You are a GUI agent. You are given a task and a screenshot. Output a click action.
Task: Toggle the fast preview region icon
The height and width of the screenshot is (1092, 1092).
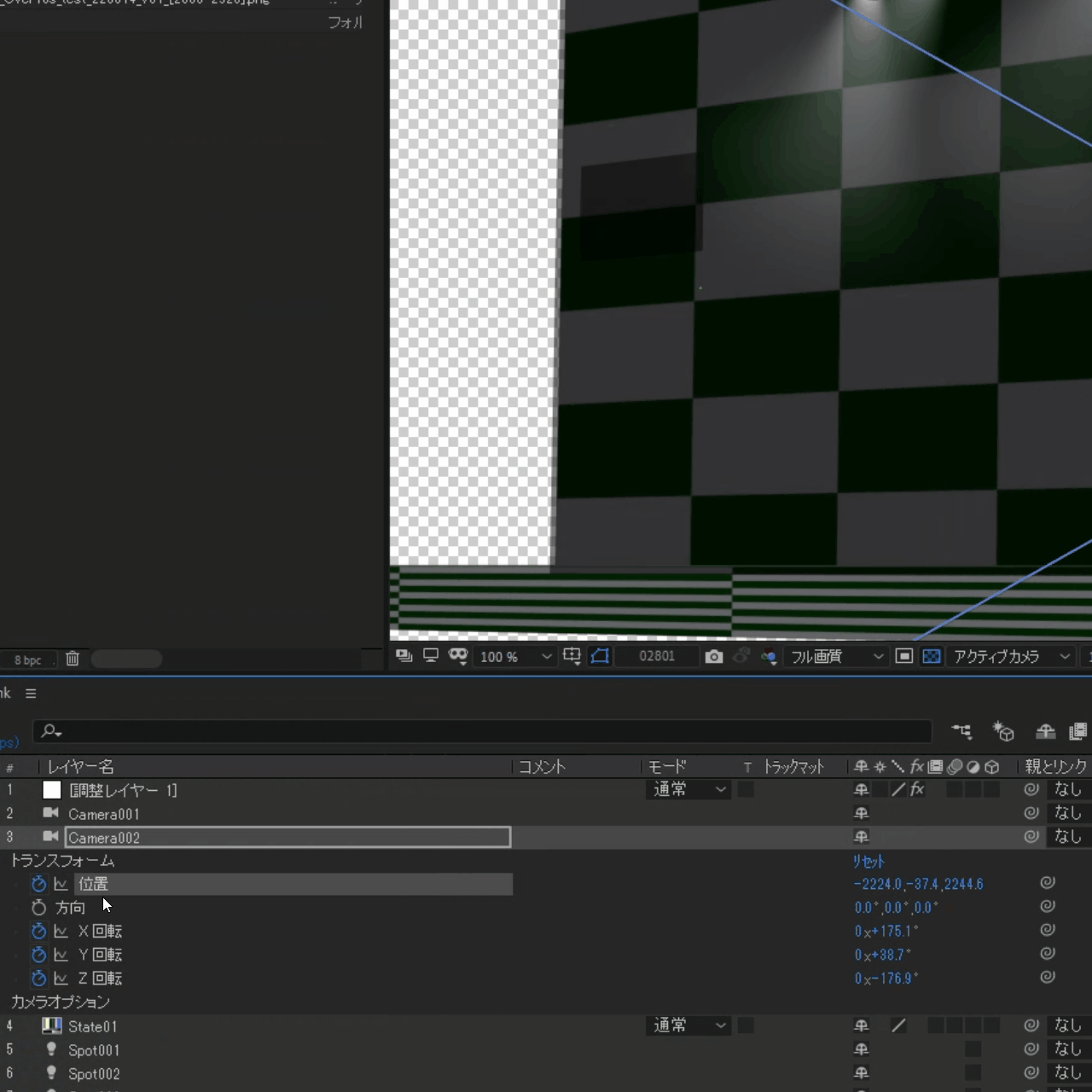904,656
